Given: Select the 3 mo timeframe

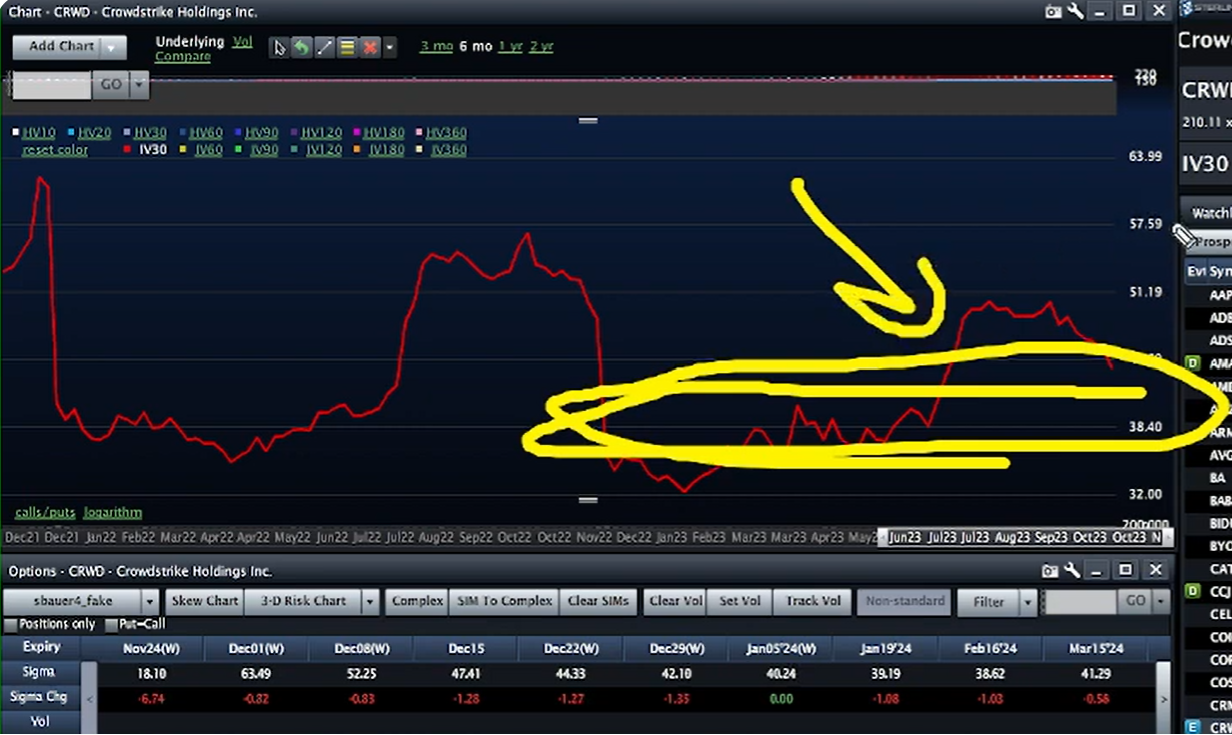Looking at the screenshot, I should coord(435,46).
